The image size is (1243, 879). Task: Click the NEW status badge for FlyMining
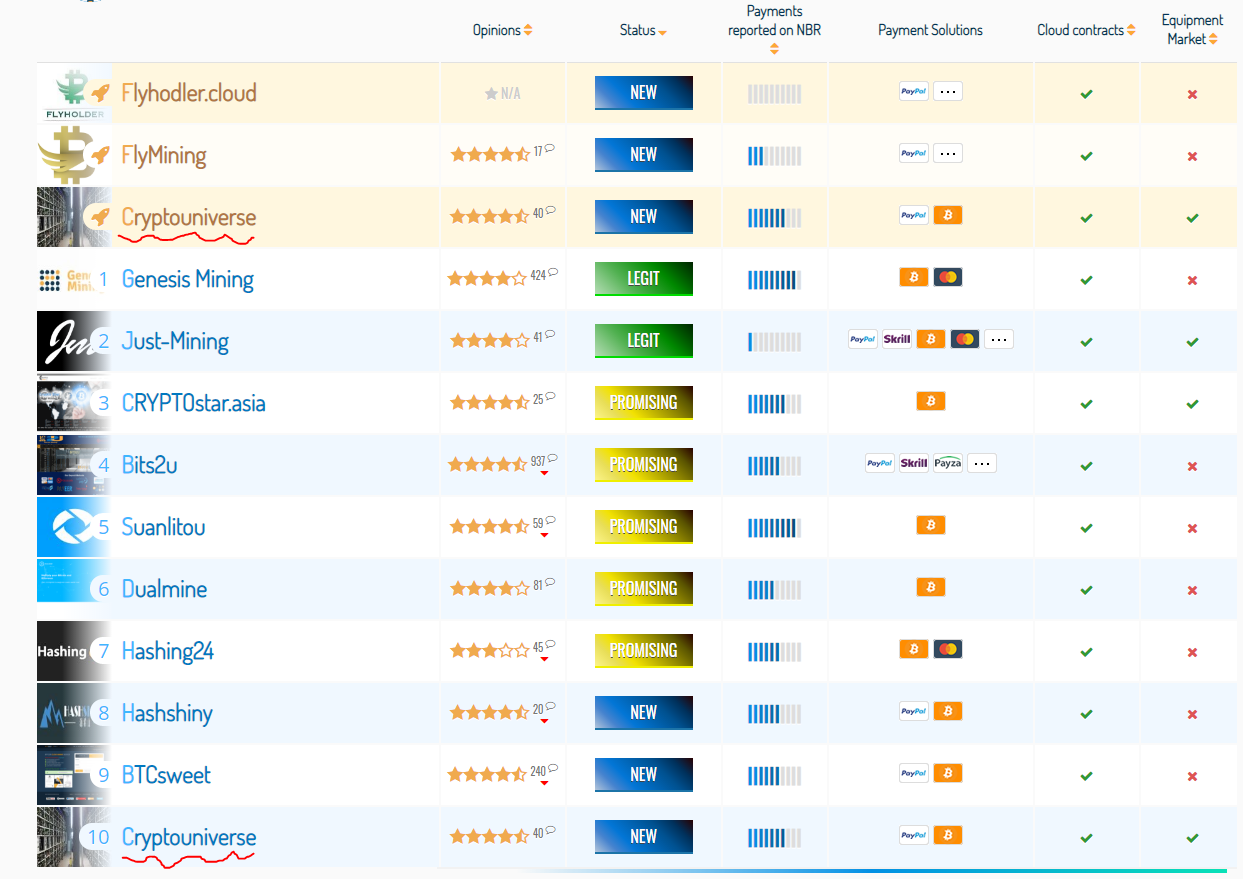click(644, 155)
